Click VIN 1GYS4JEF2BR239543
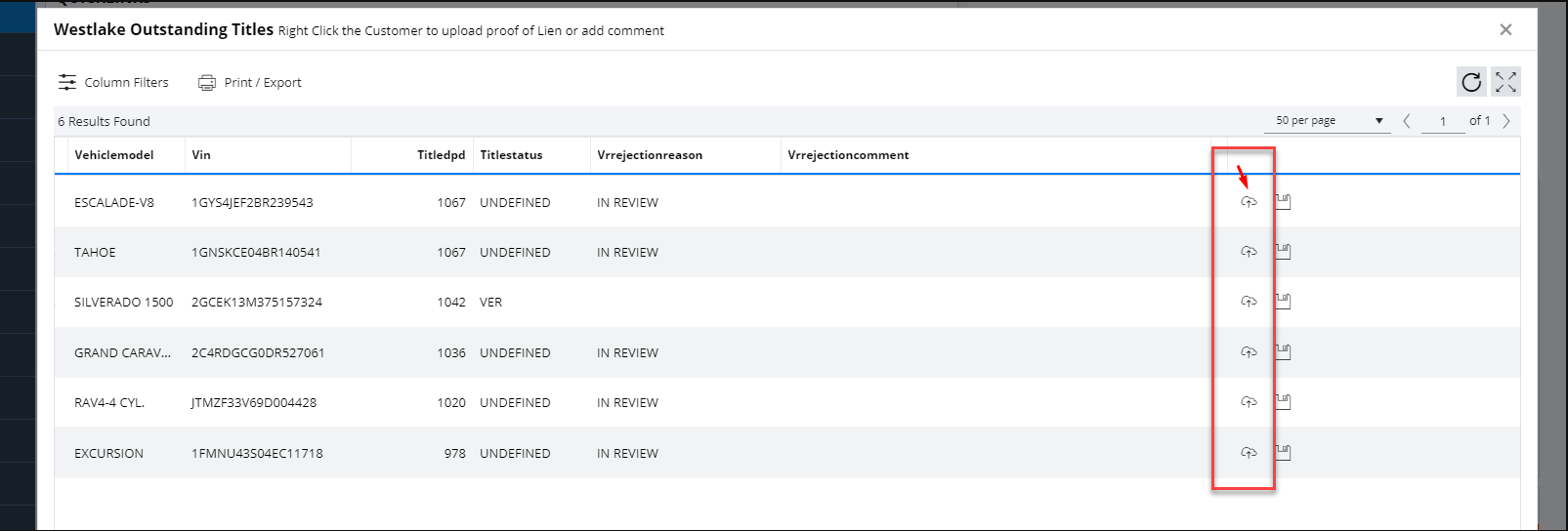Viewport: 1568px width, 531px height. 252,203
